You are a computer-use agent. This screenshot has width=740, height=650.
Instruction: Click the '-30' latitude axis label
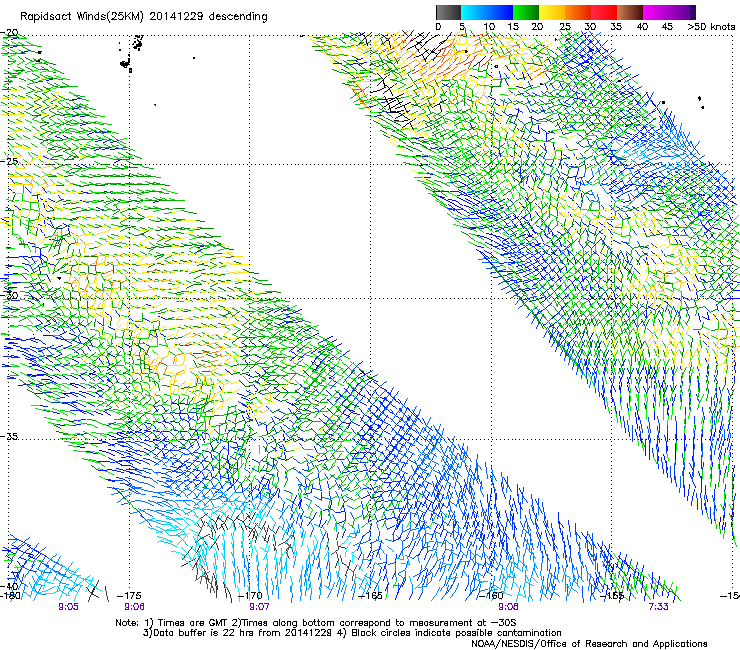[x=9, y=295]
